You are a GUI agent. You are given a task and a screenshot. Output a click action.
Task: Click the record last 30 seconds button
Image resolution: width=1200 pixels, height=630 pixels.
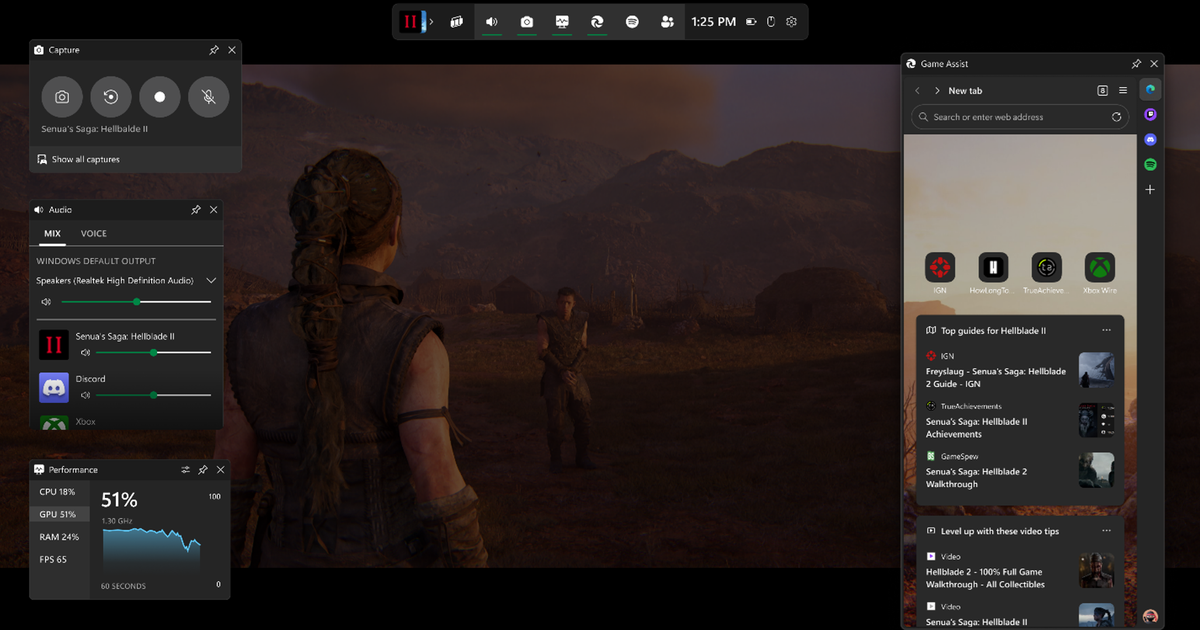[x=111, y=97]
